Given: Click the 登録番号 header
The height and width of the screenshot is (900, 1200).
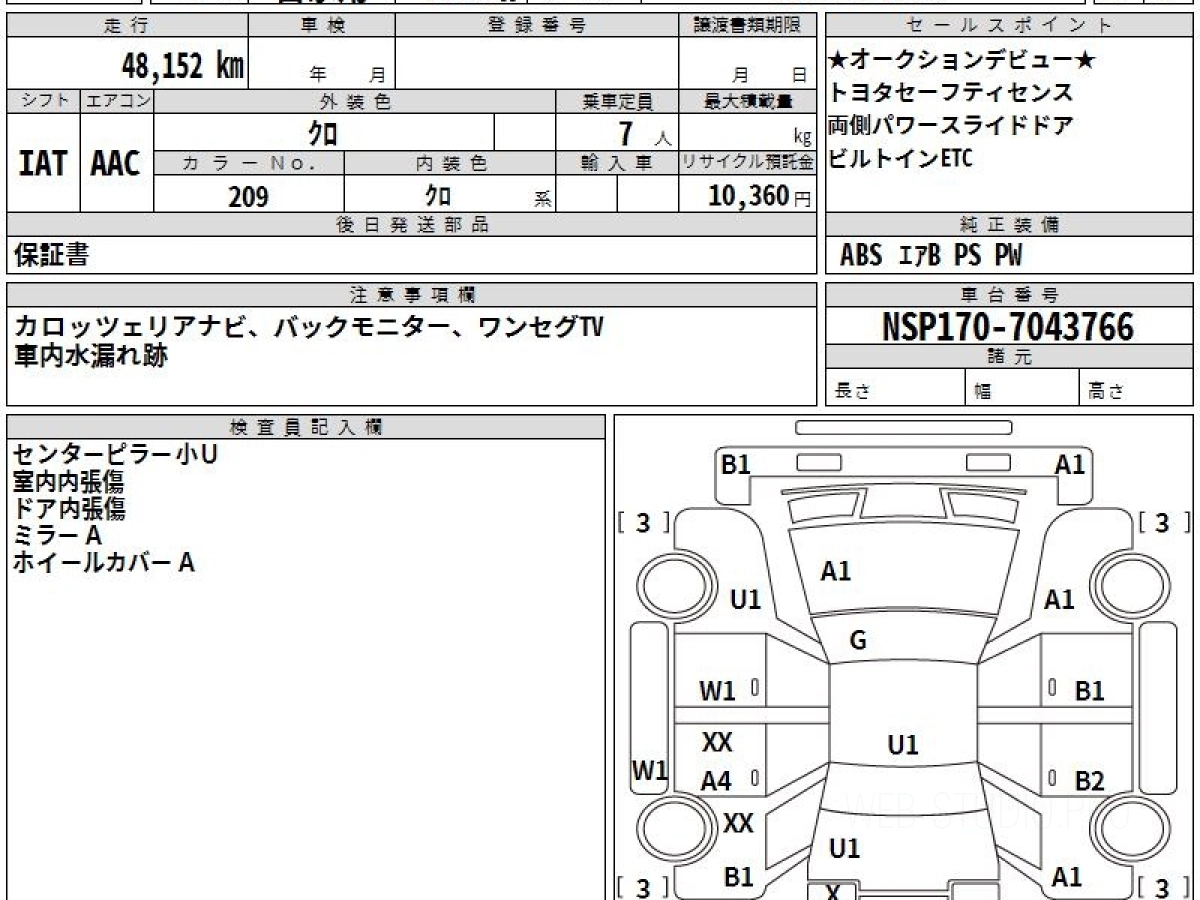Looking at the screenshot, I should pos(537,26).
